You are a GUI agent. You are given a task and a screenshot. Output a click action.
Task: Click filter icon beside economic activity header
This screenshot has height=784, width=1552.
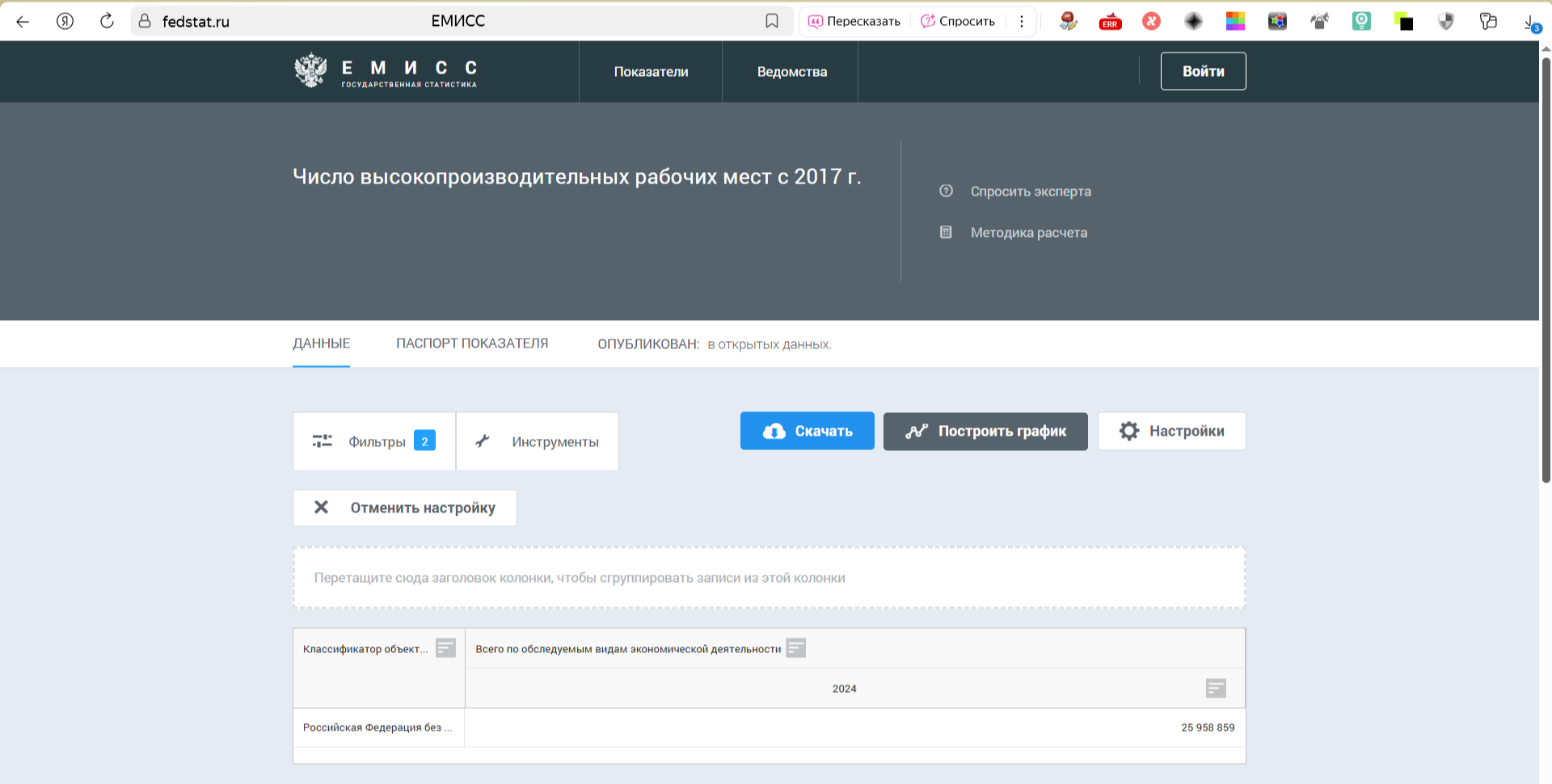click(795, 648)
